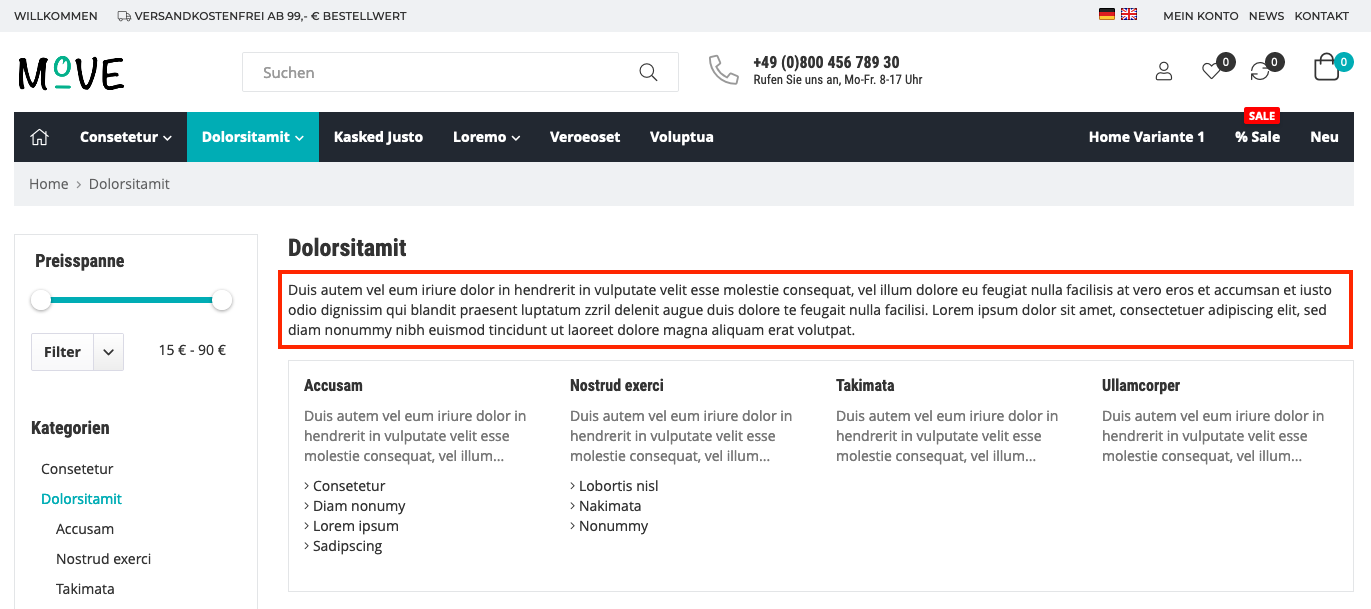
Task: Open the product compare icon
Action: pos(1260,71)
